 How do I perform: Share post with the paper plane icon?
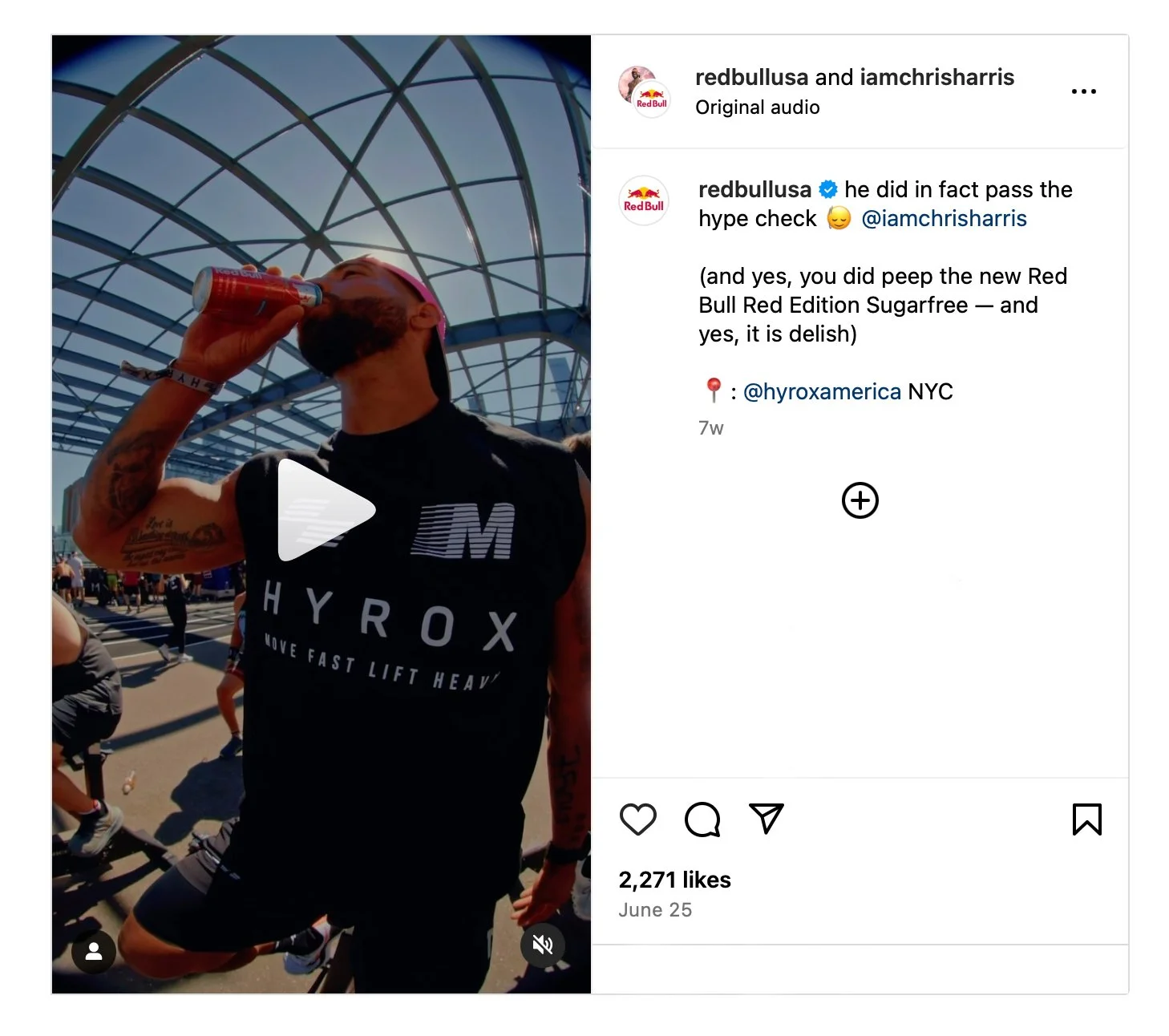point(766,819)
